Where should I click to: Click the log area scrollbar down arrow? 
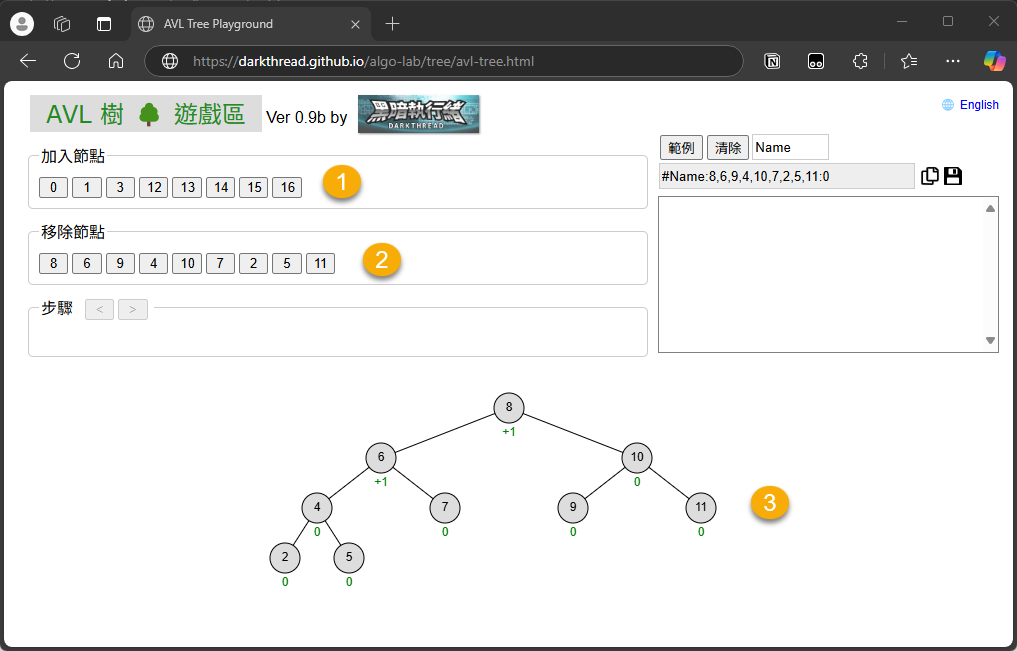(x=990, y=341)
